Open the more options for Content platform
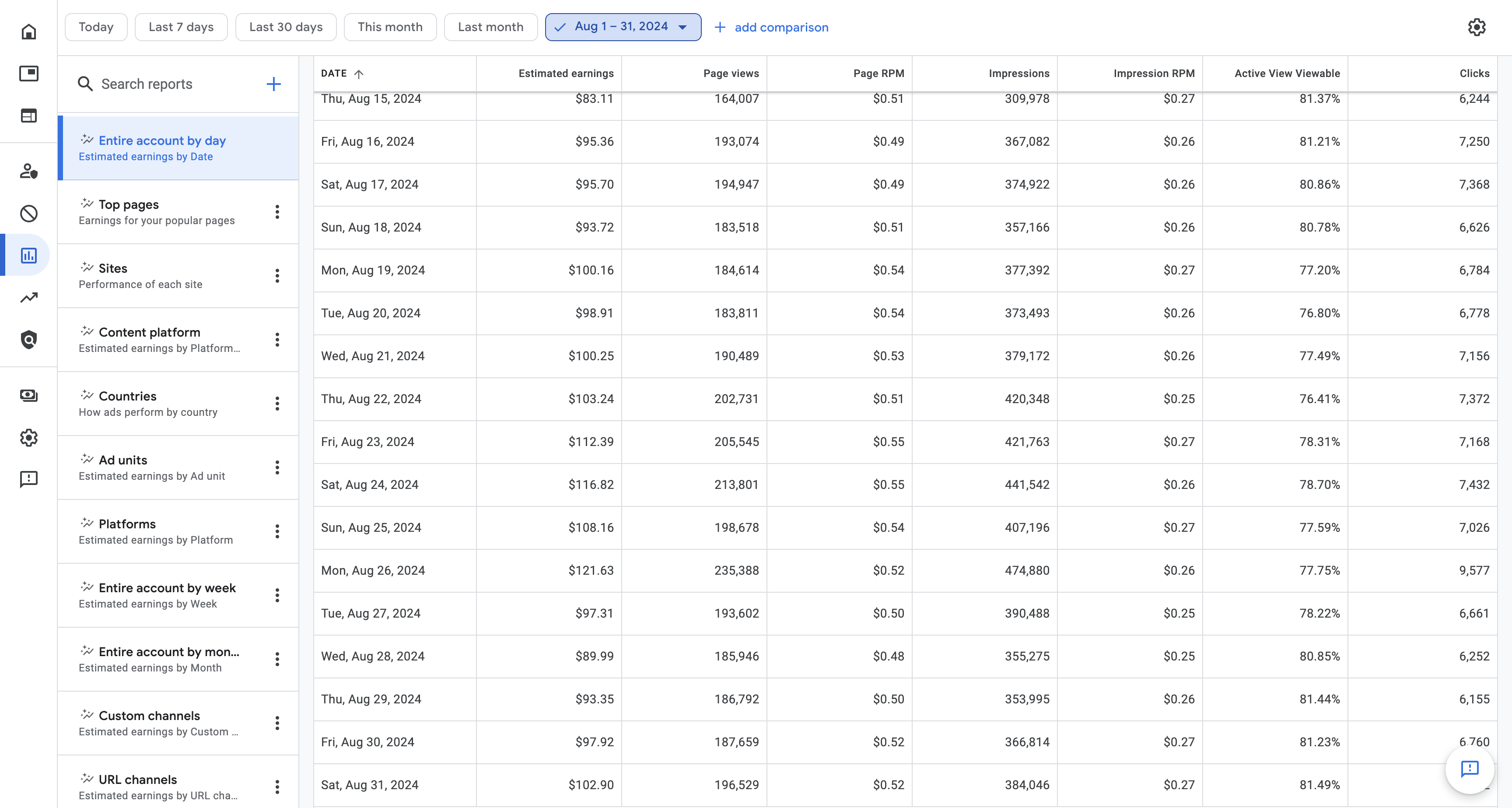 [x=277, y=339]
